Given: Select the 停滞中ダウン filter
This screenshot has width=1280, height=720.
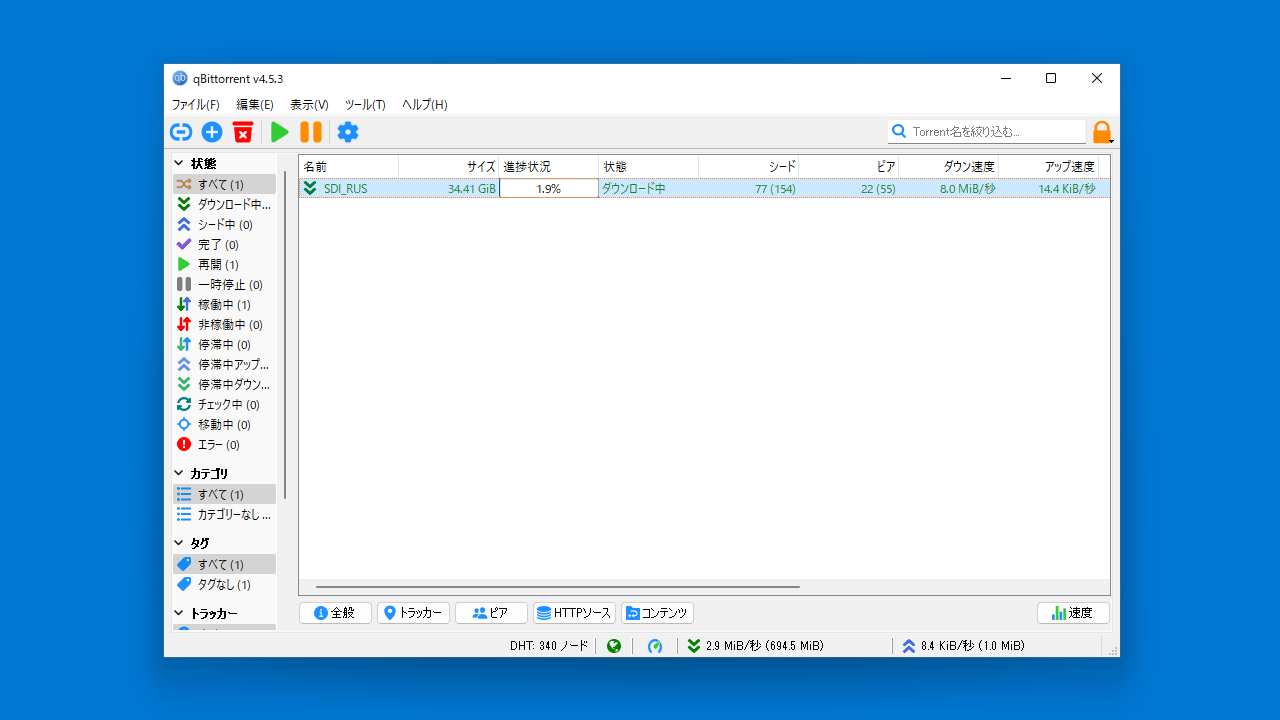Looking at the screenshot, I should [224, 384].
